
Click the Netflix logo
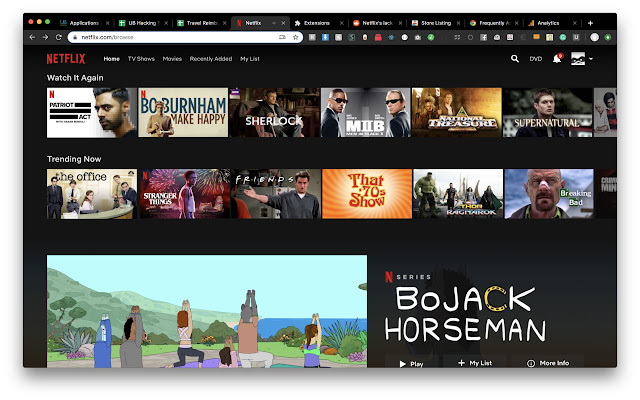66,59
